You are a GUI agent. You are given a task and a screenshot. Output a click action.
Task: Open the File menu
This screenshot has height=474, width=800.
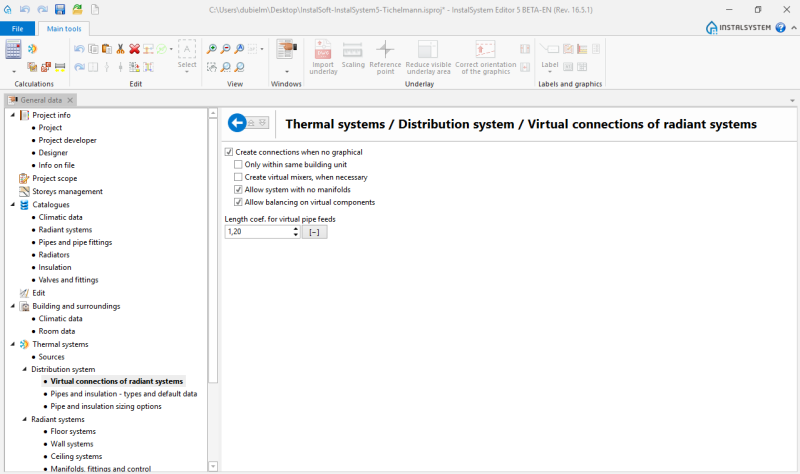pyautogui.click(x=17, y=29)
